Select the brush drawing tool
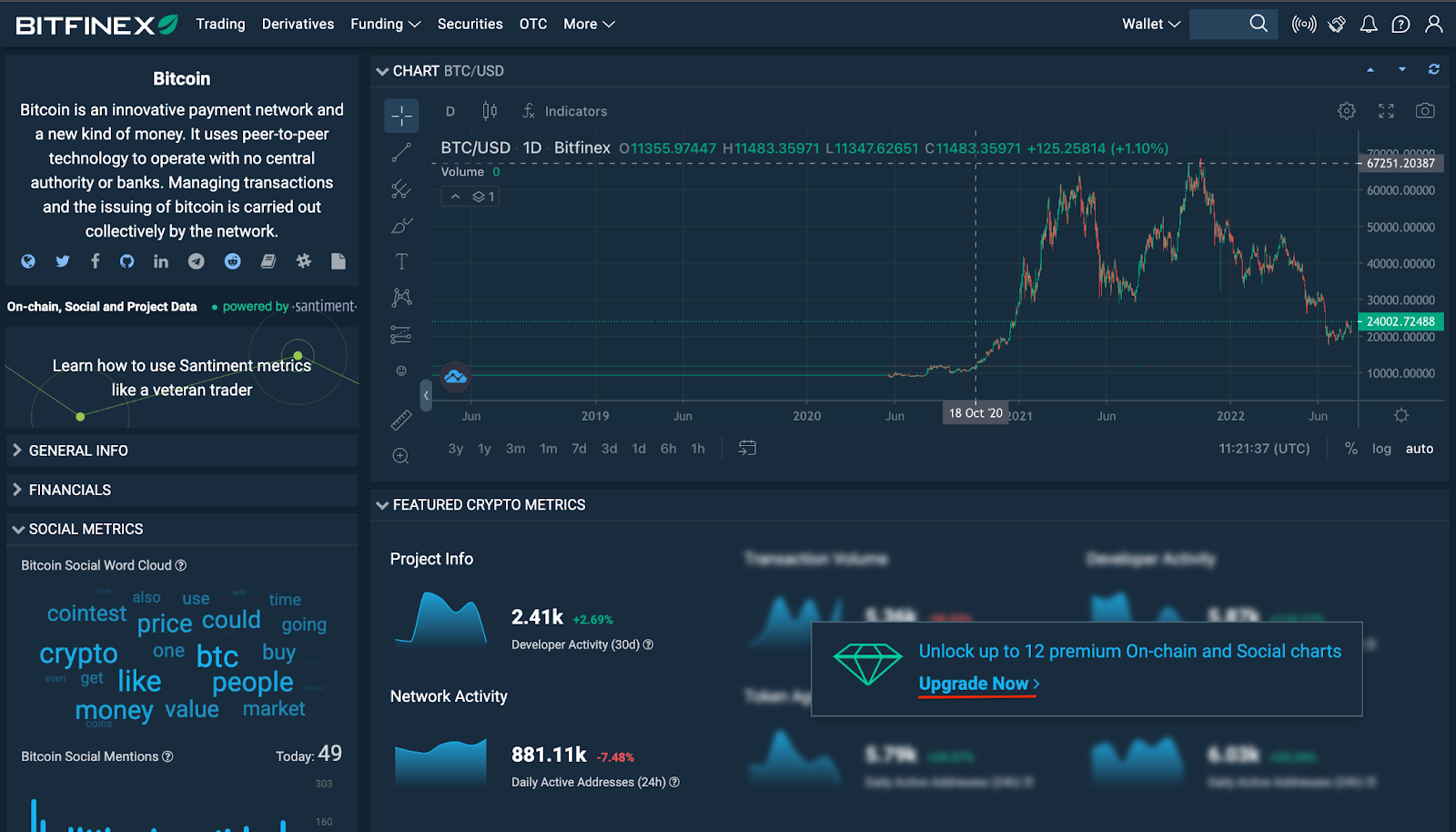 401,226
